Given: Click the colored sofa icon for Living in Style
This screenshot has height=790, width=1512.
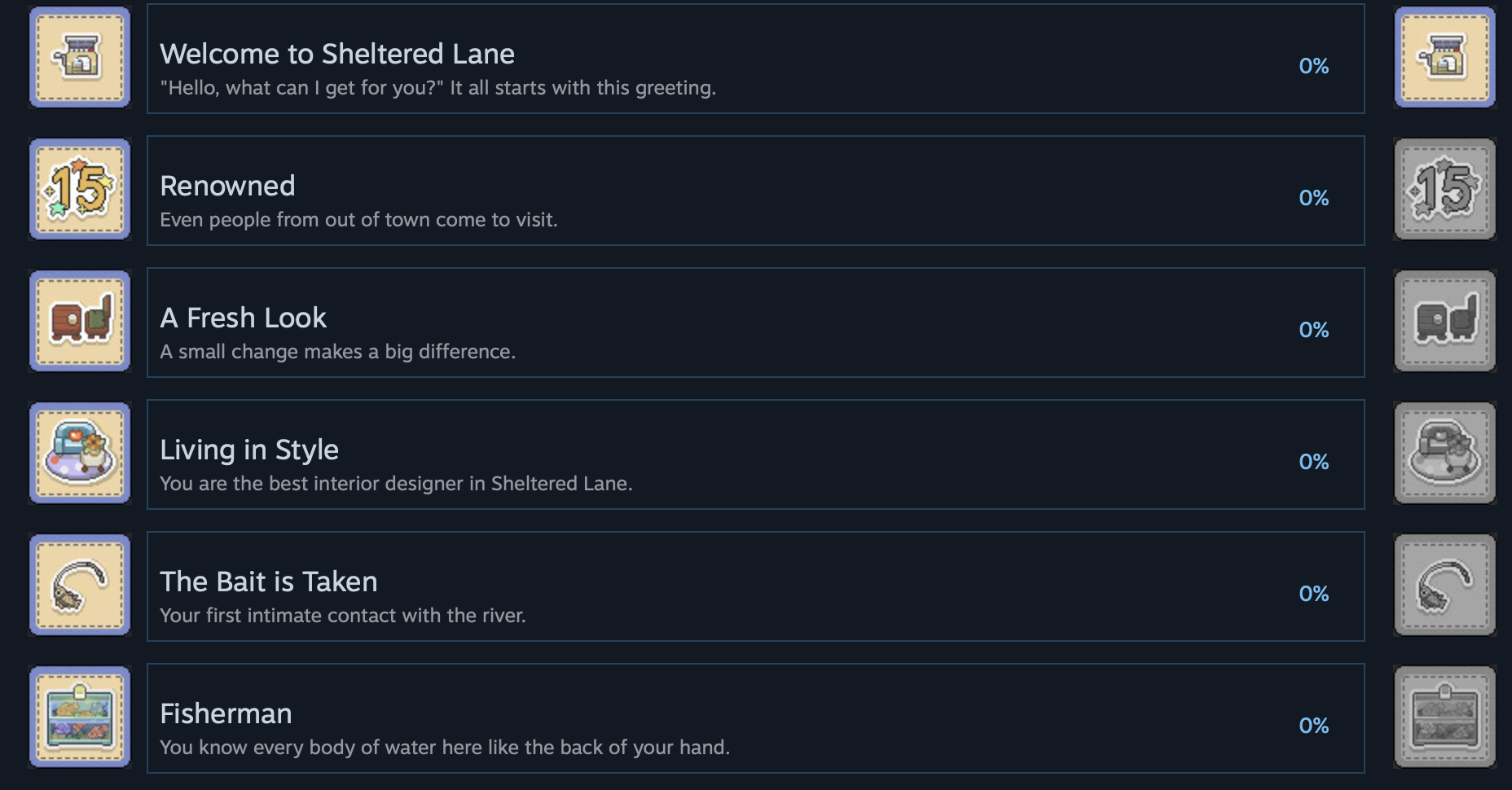Looking at the screenshot, I should tap(80, 453).
